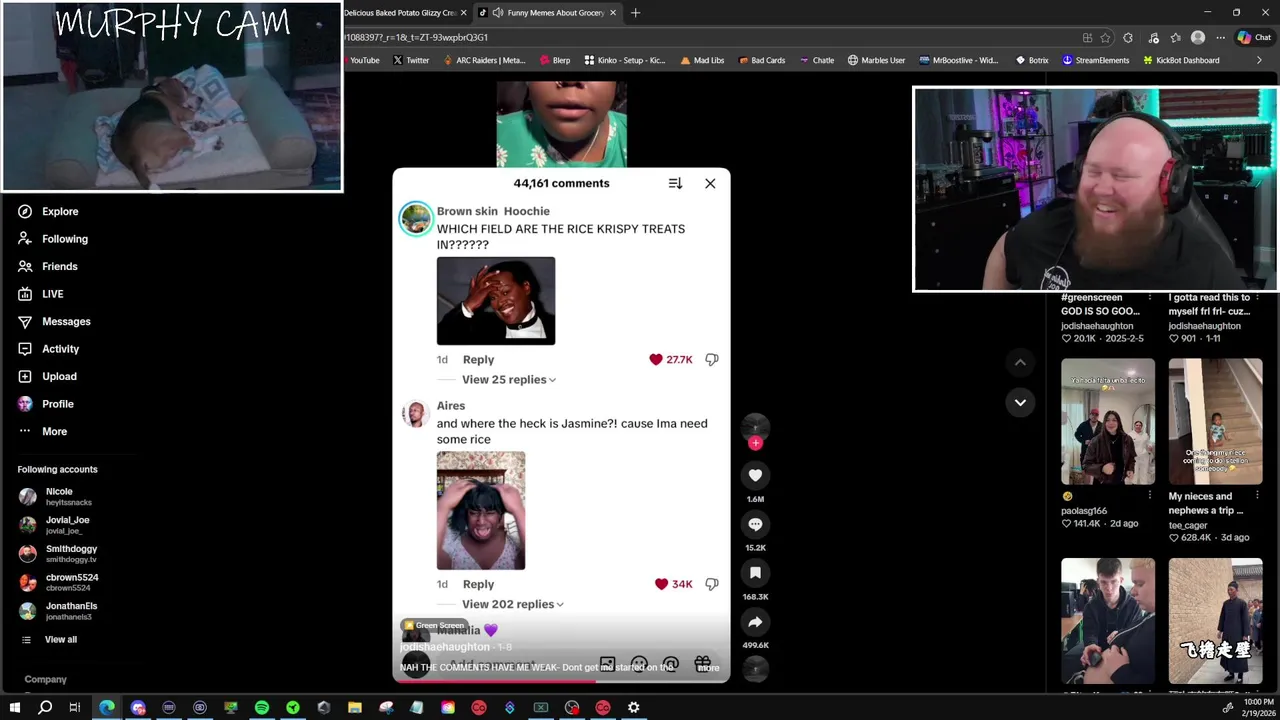Open the Mad Libs bookmark
1280x720 pixels.
[701, 60]
